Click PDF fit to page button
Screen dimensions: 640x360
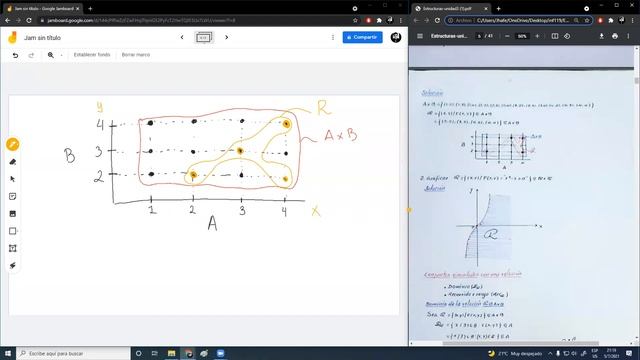click(x=555, y=36)
